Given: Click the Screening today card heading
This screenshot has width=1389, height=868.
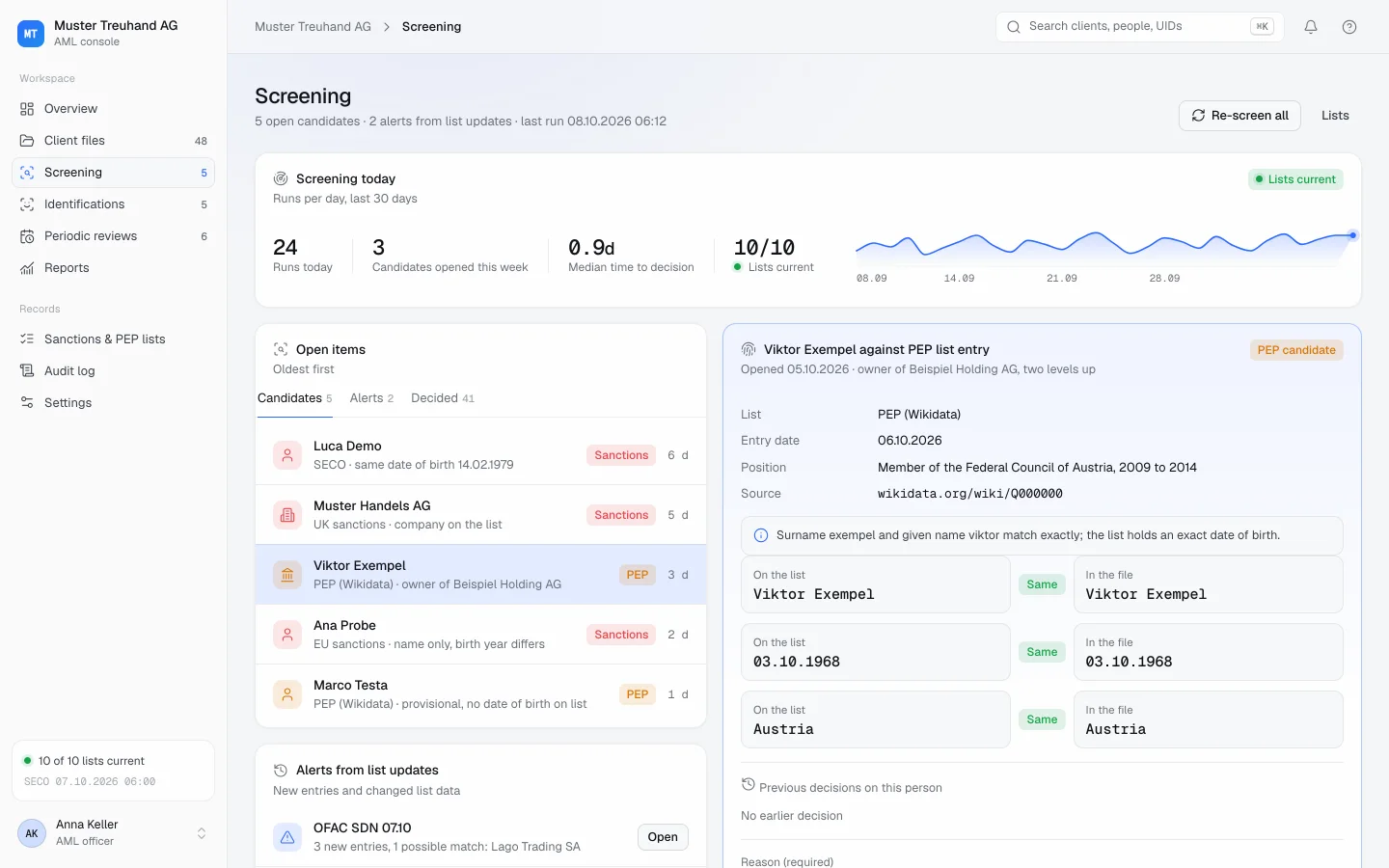Looking at the screenshot, I should point(345,179).
